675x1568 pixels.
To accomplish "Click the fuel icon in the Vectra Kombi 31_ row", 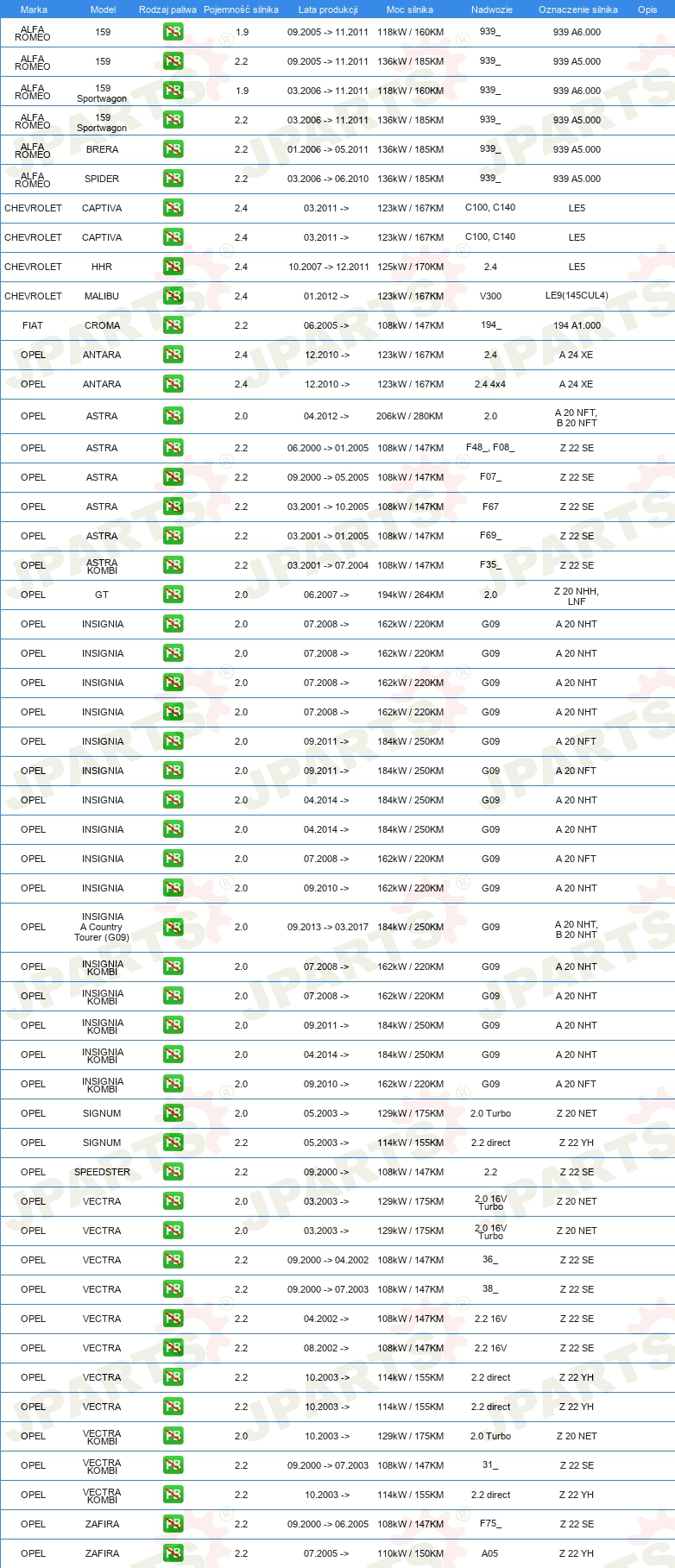I will click(x=173, y=1465).
